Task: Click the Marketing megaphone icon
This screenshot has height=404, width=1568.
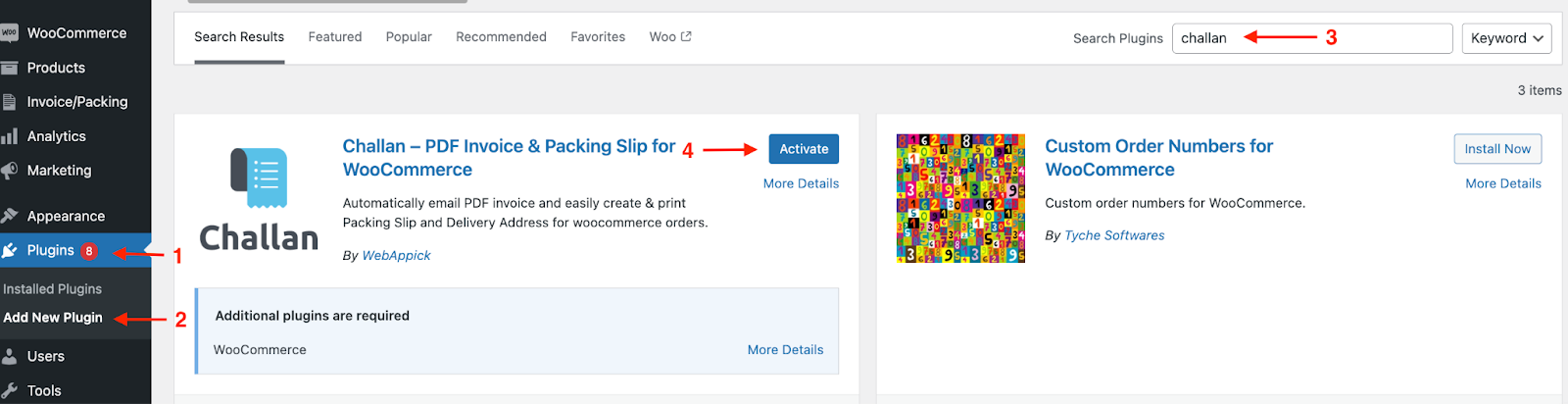Action: coord(9,171)
